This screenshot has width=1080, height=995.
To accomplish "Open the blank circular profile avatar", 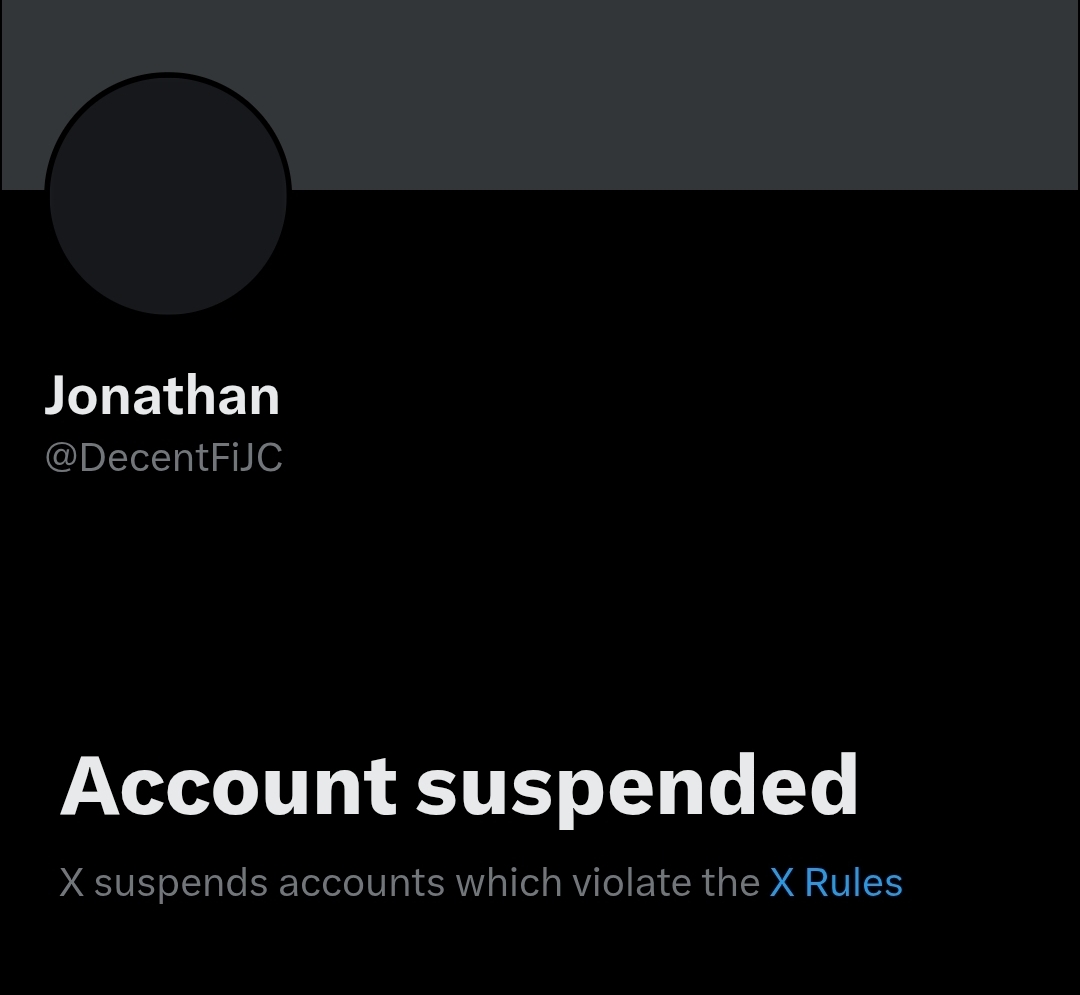I will coord(168,195).
